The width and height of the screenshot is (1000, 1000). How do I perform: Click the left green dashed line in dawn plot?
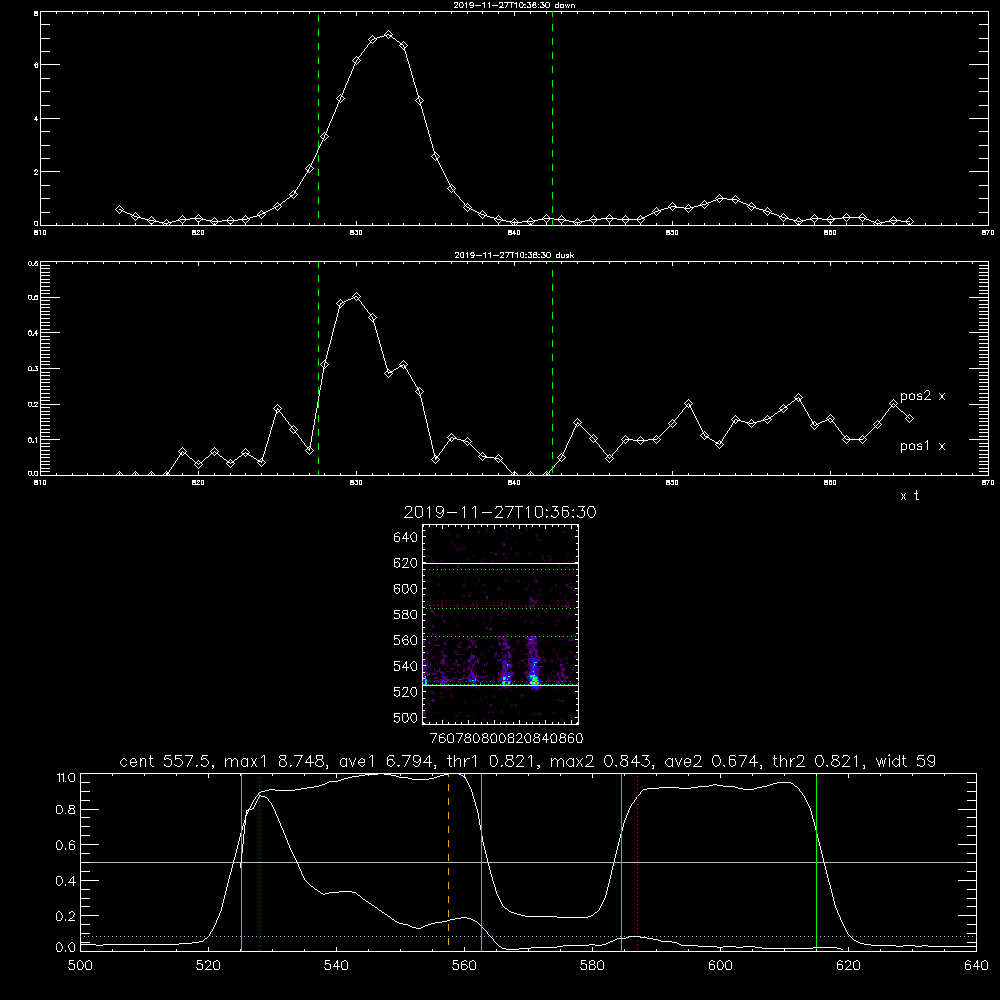[x=318, y=119]
